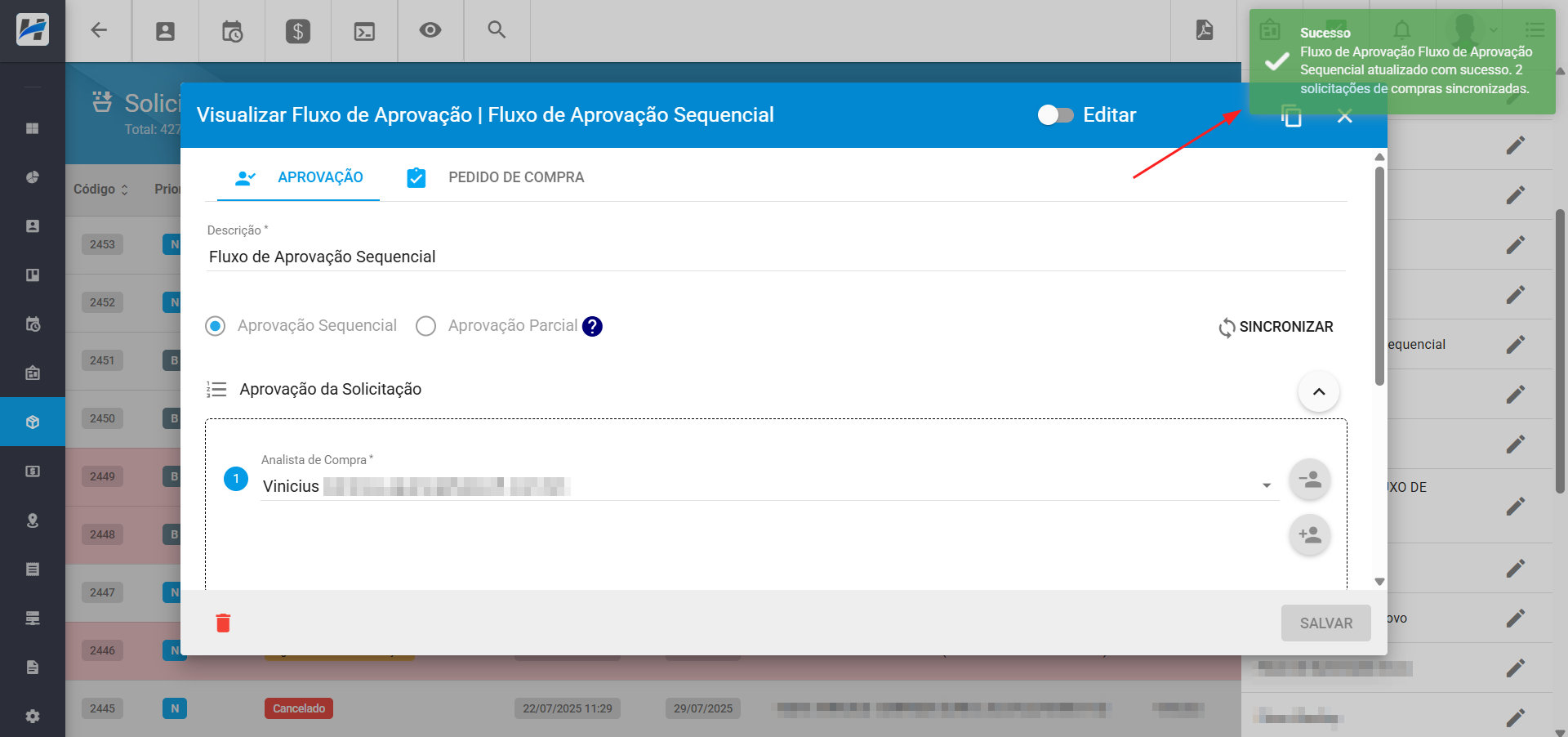Click the code 2446 row cell
This screenshot has height=737, width=1568.
coord(102,650)
